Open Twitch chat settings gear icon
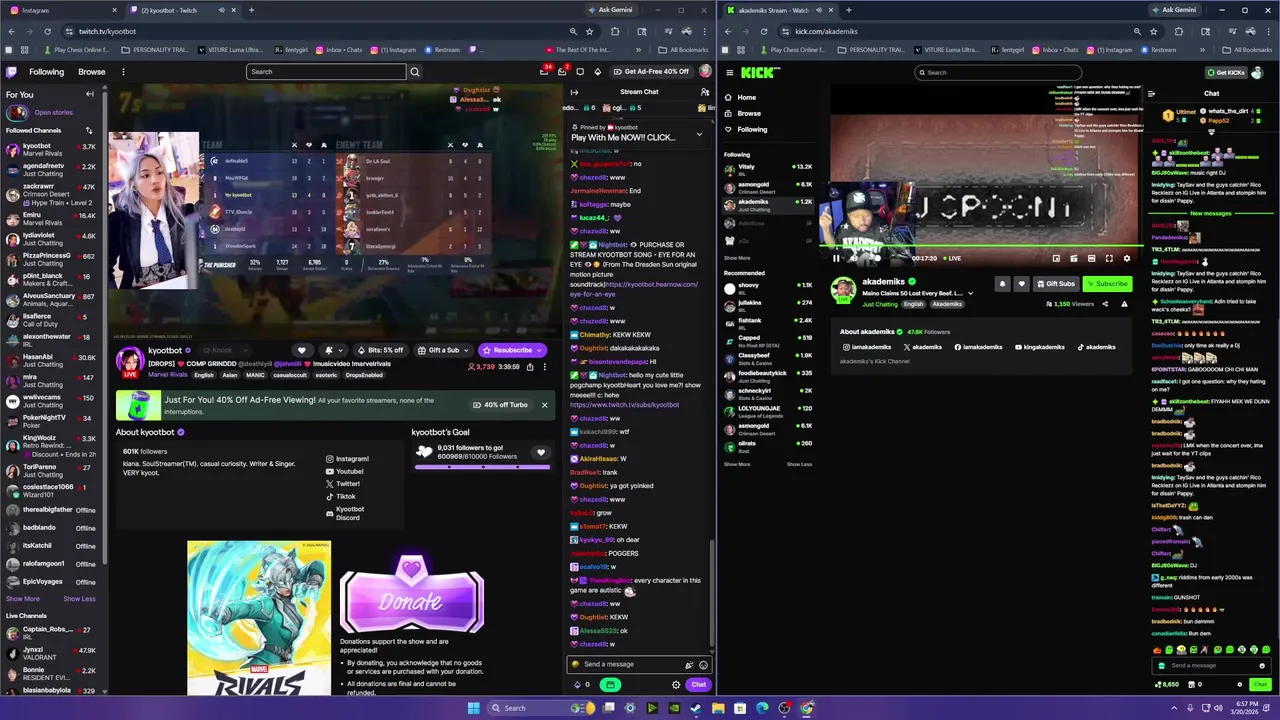The image size is (1280, 720). tap(676, 685)
